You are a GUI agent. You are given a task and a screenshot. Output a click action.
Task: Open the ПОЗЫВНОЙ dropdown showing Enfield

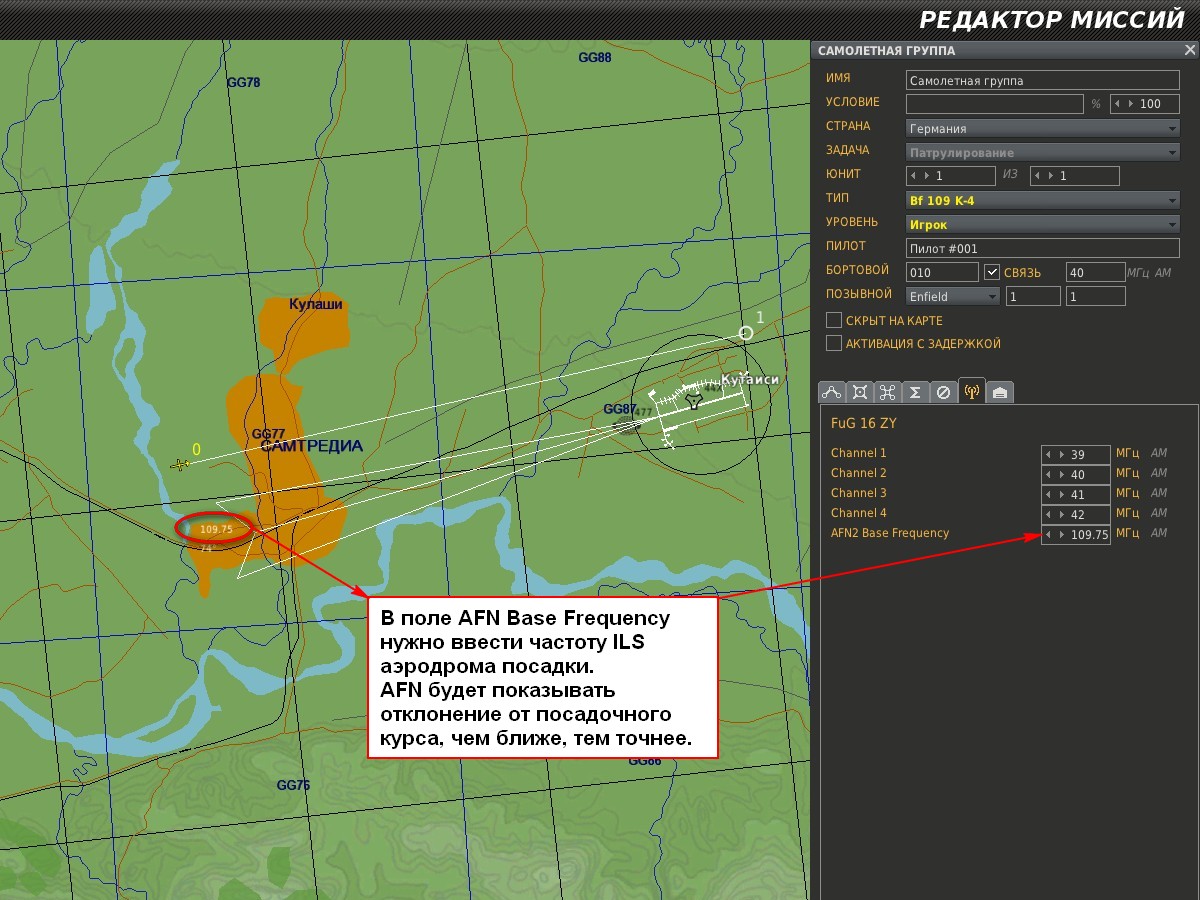pyautogui.click(x=953, y=296)
